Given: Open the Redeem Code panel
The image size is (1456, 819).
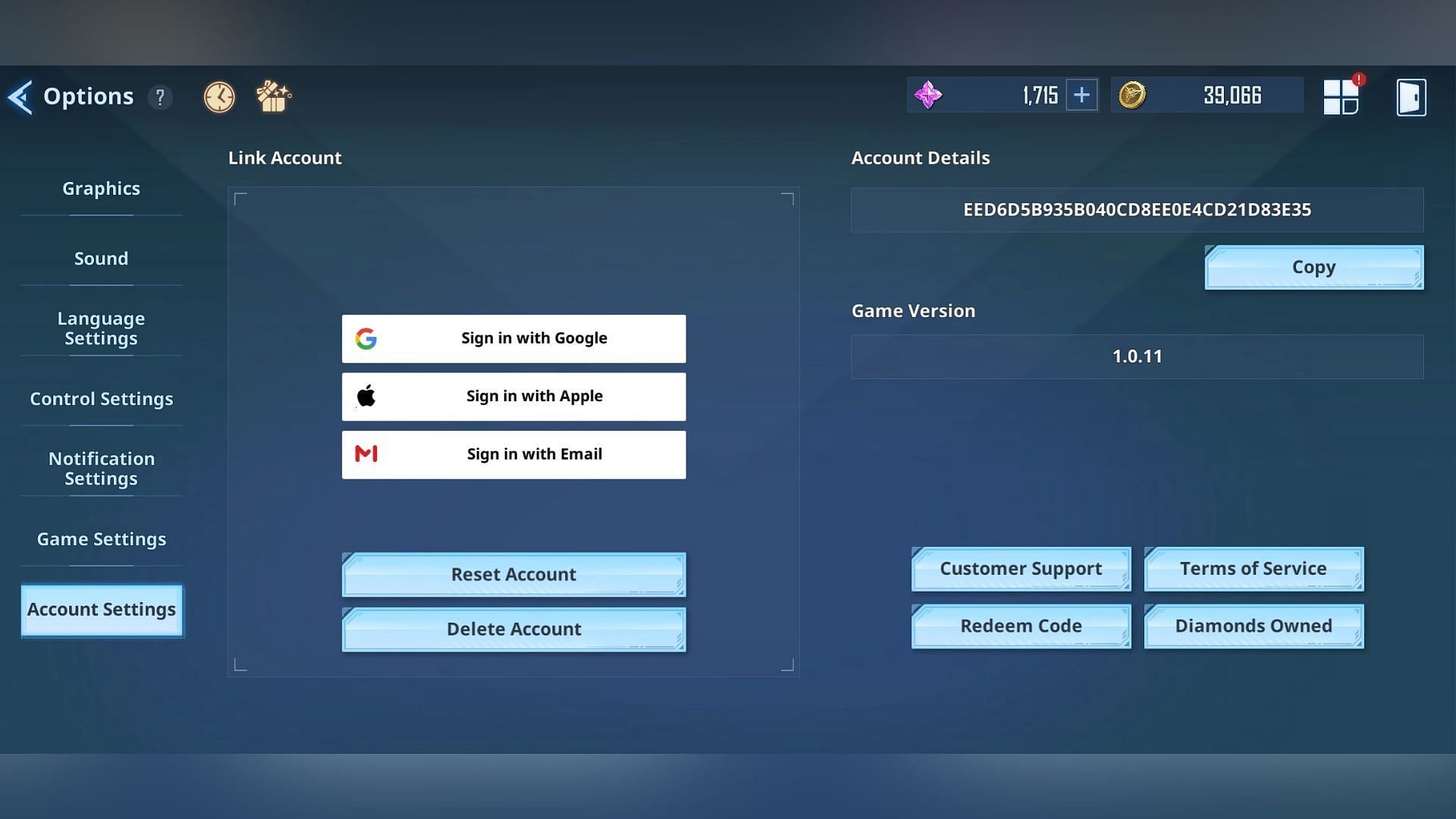Looking at the screenshot, I should pos(1021,625).
